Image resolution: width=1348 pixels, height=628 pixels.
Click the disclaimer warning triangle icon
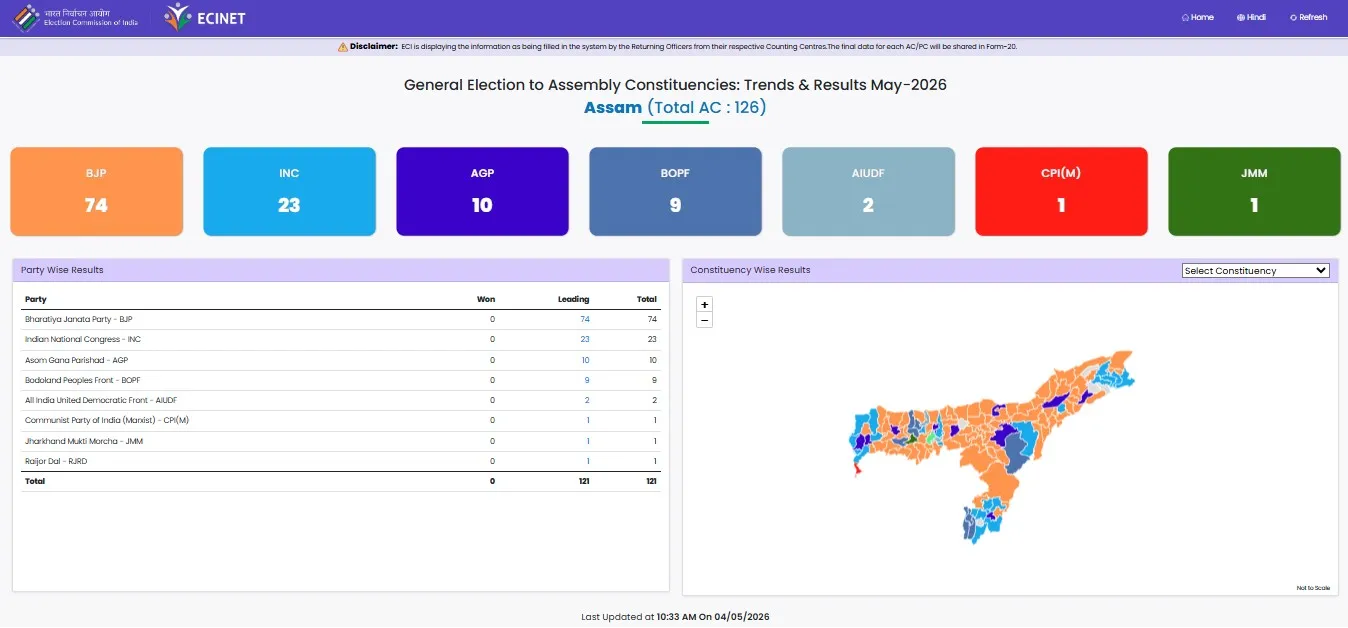pos(343,47)
